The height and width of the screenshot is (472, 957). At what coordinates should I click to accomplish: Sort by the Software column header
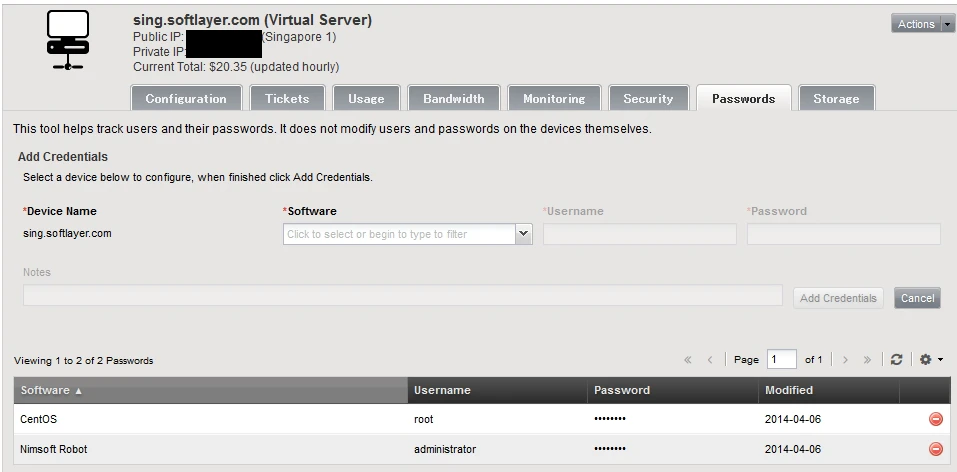coord(211,390)
